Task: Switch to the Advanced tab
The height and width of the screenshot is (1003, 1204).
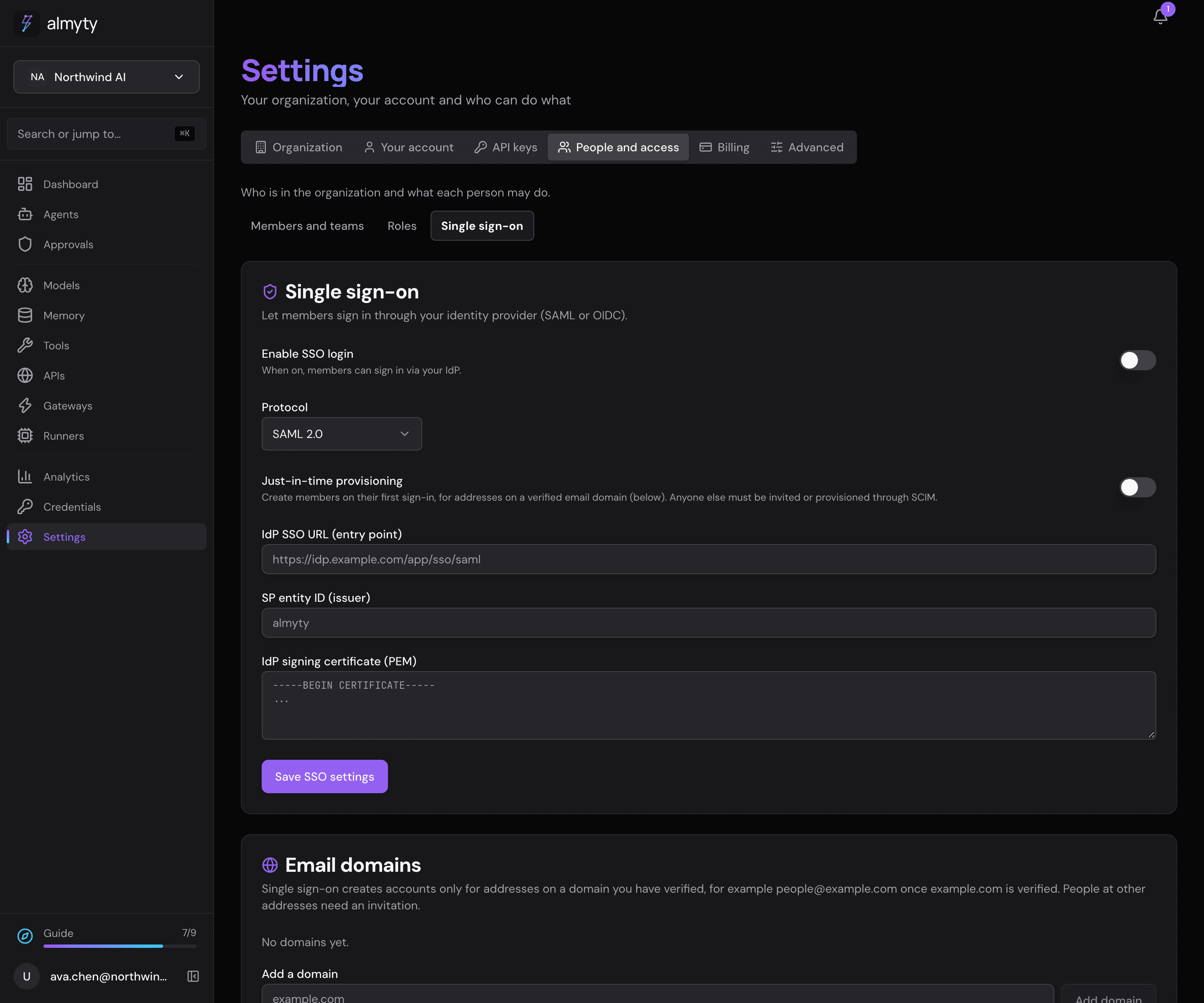Action: [807, 147]
